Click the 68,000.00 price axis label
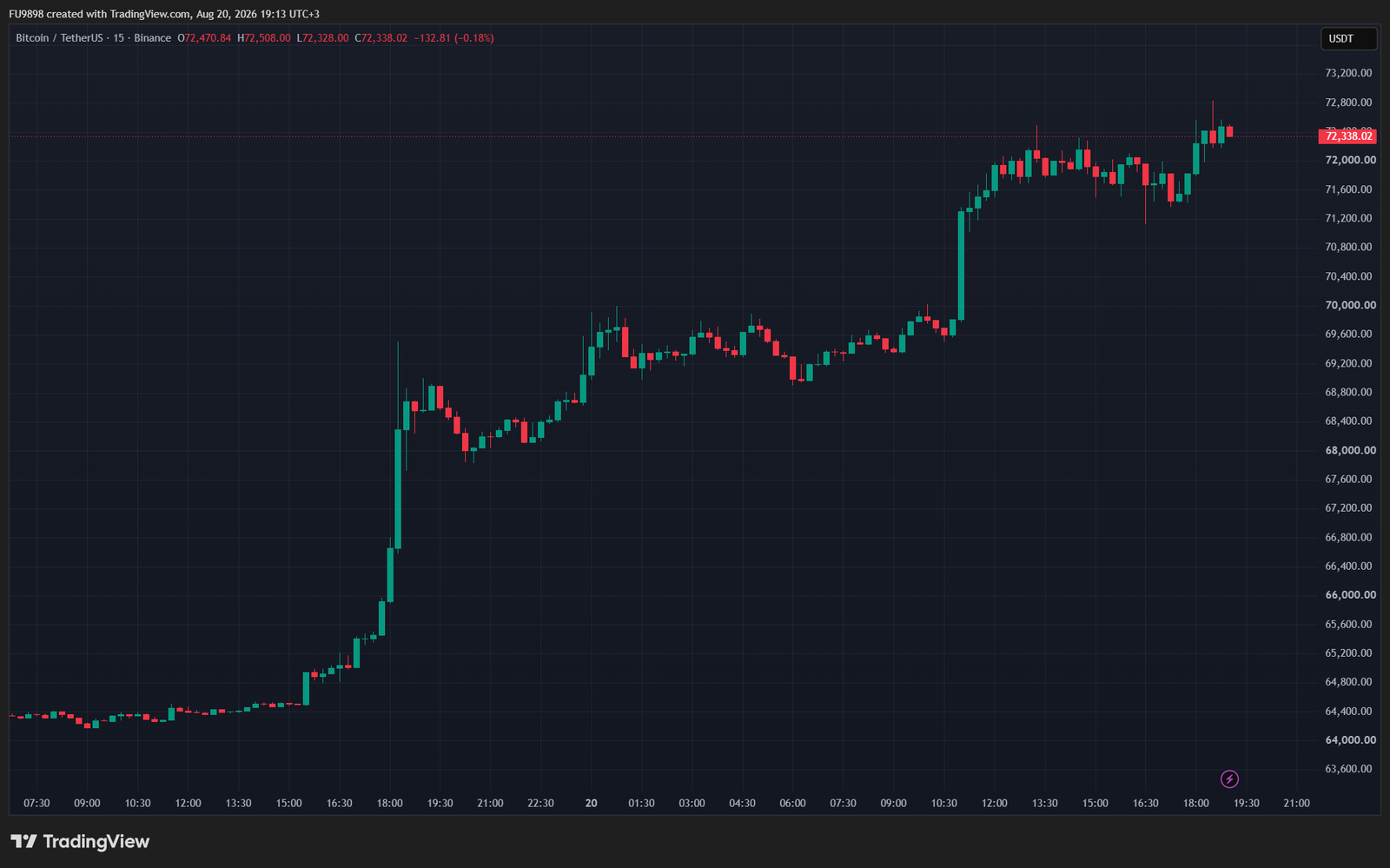The image size is (1390, 868). point(1350,450)
